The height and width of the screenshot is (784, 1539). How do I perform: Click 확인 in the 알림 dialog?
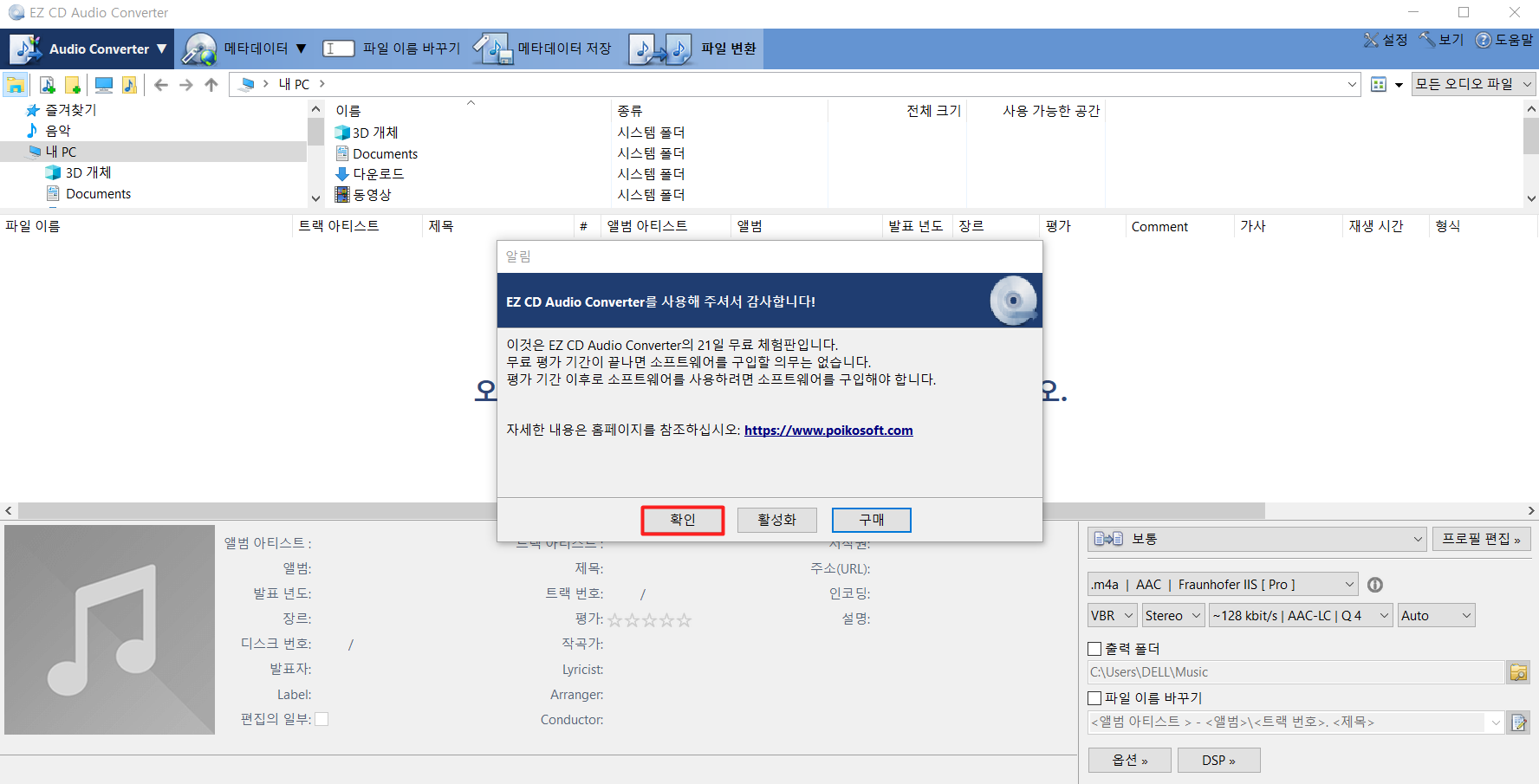683,520
